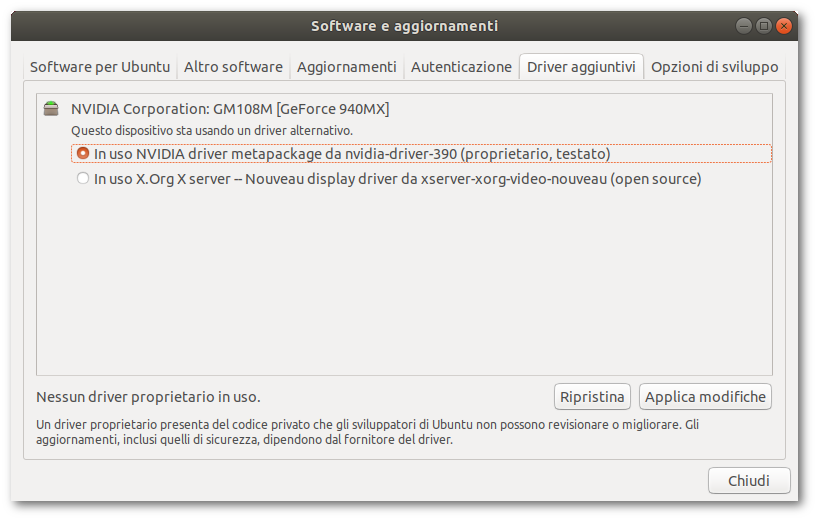817x520 pixels.
Task: Click the 'Nessun driver proprietario in uso' status text
Action: pos(148,397)
